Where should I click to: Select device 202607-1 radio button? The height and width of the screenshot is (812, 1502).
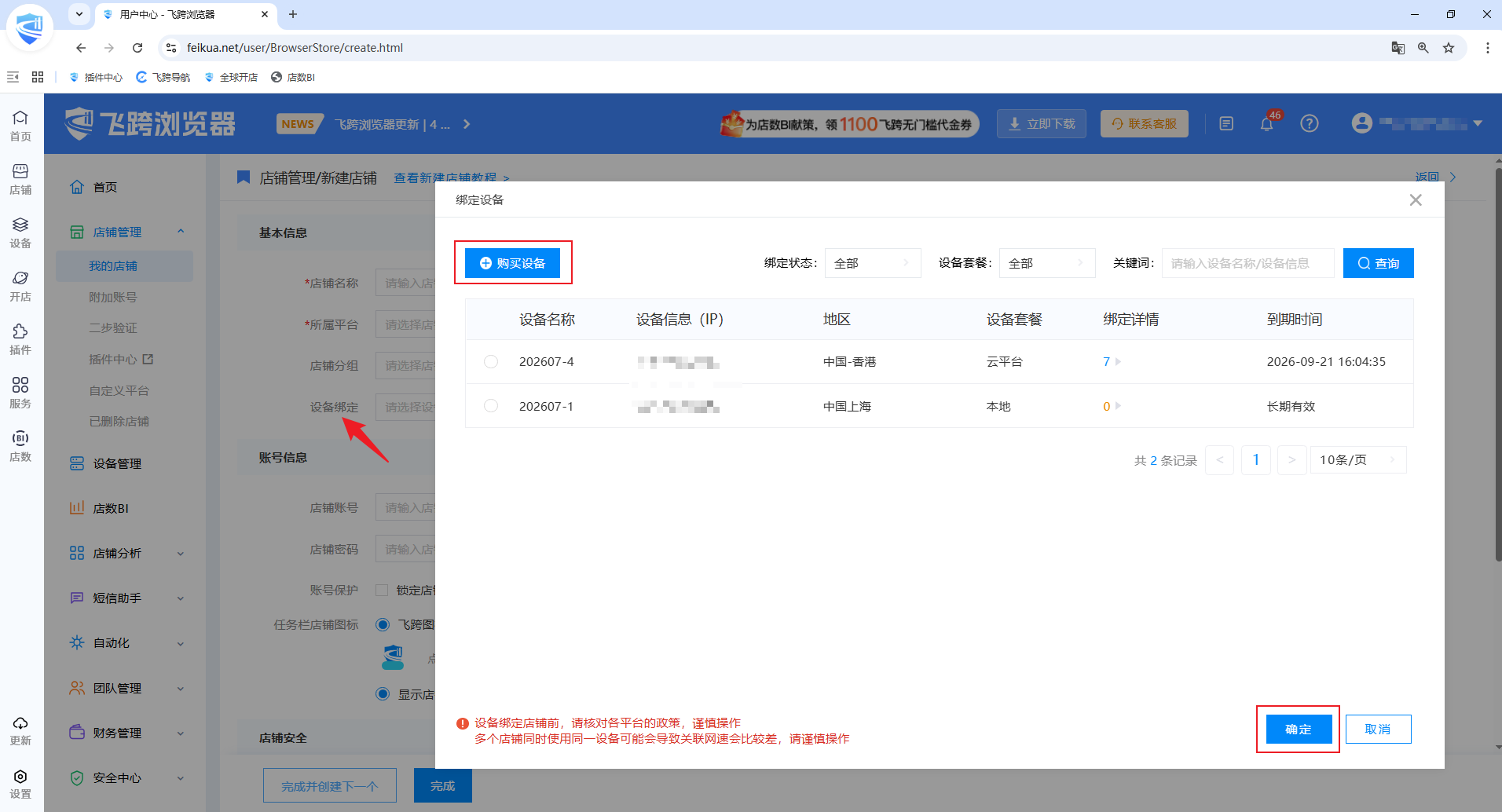[x=491, y=406]
